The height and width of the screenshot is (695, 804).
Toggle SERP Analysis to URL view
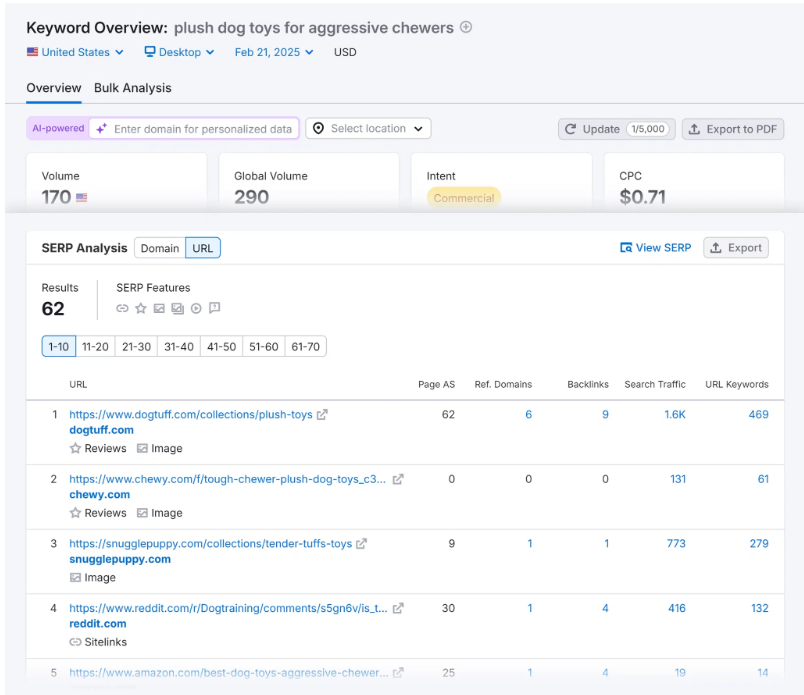(x=203, y=248)
